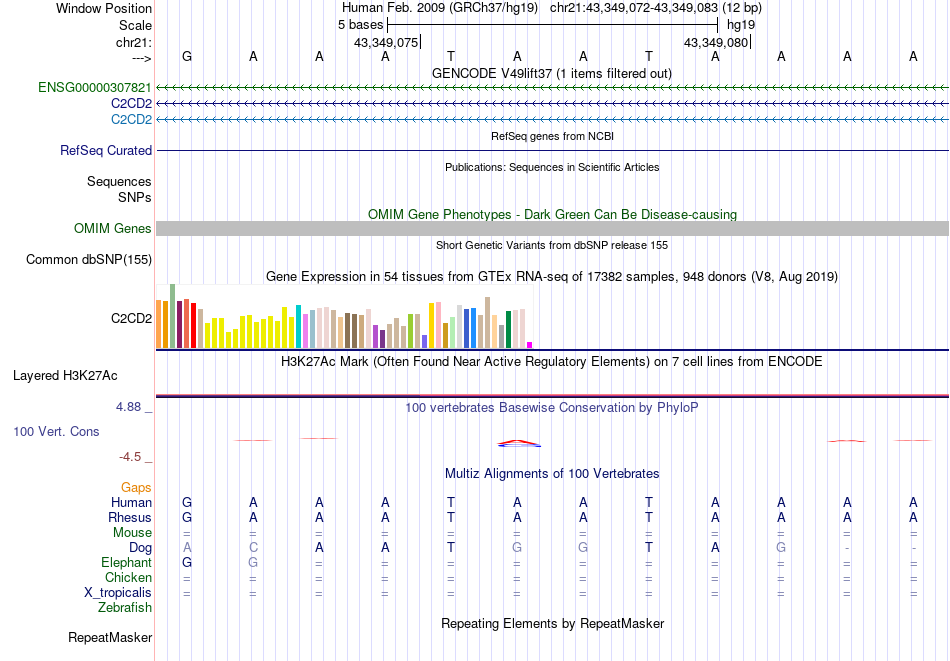950x661 pixels.
Task: Click the Scale label
Action: tap(135, 25)
